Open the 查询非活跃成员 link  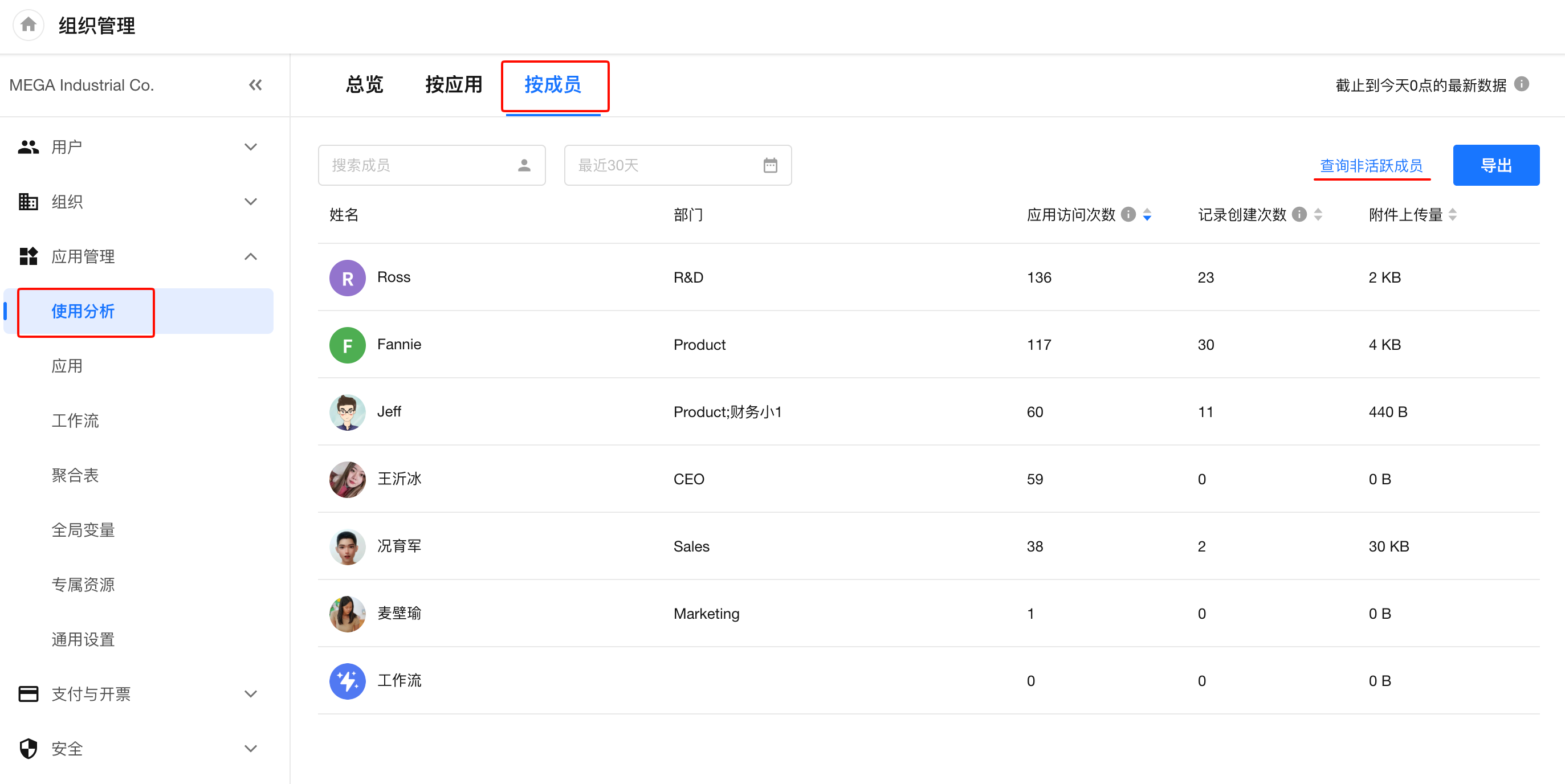pyautogui.click(x=1371, y=165)
